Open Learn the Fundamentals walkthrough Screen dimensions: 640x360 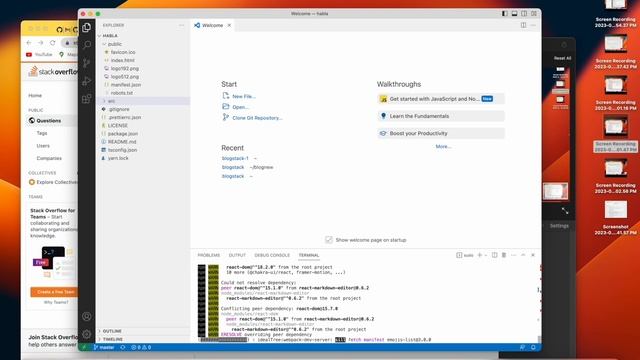point(441,116)
